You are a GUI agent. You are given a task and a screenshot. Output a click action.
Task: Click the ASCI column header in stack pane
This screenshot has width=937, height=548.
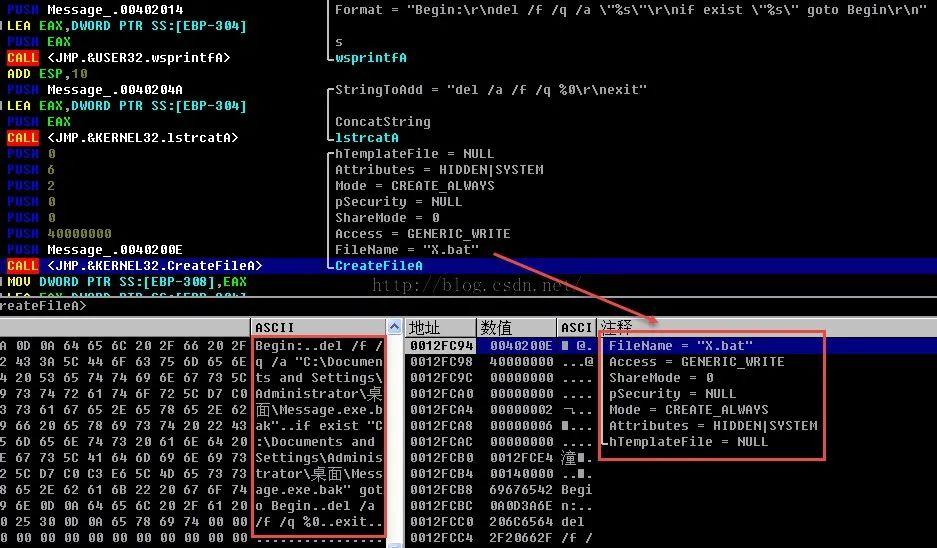click(577, 327)
